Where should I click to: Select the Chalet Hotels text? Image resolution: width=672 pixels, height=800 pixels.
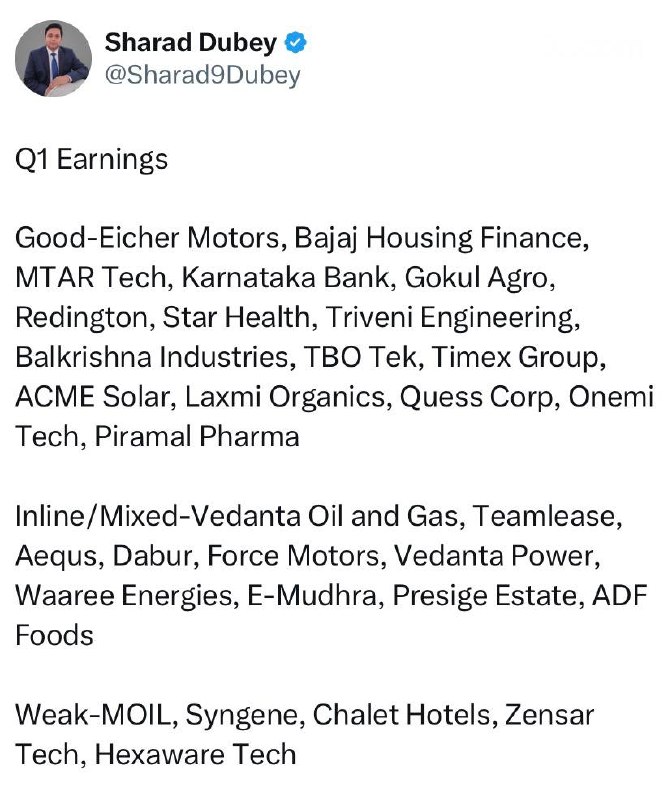coord(401,715)
